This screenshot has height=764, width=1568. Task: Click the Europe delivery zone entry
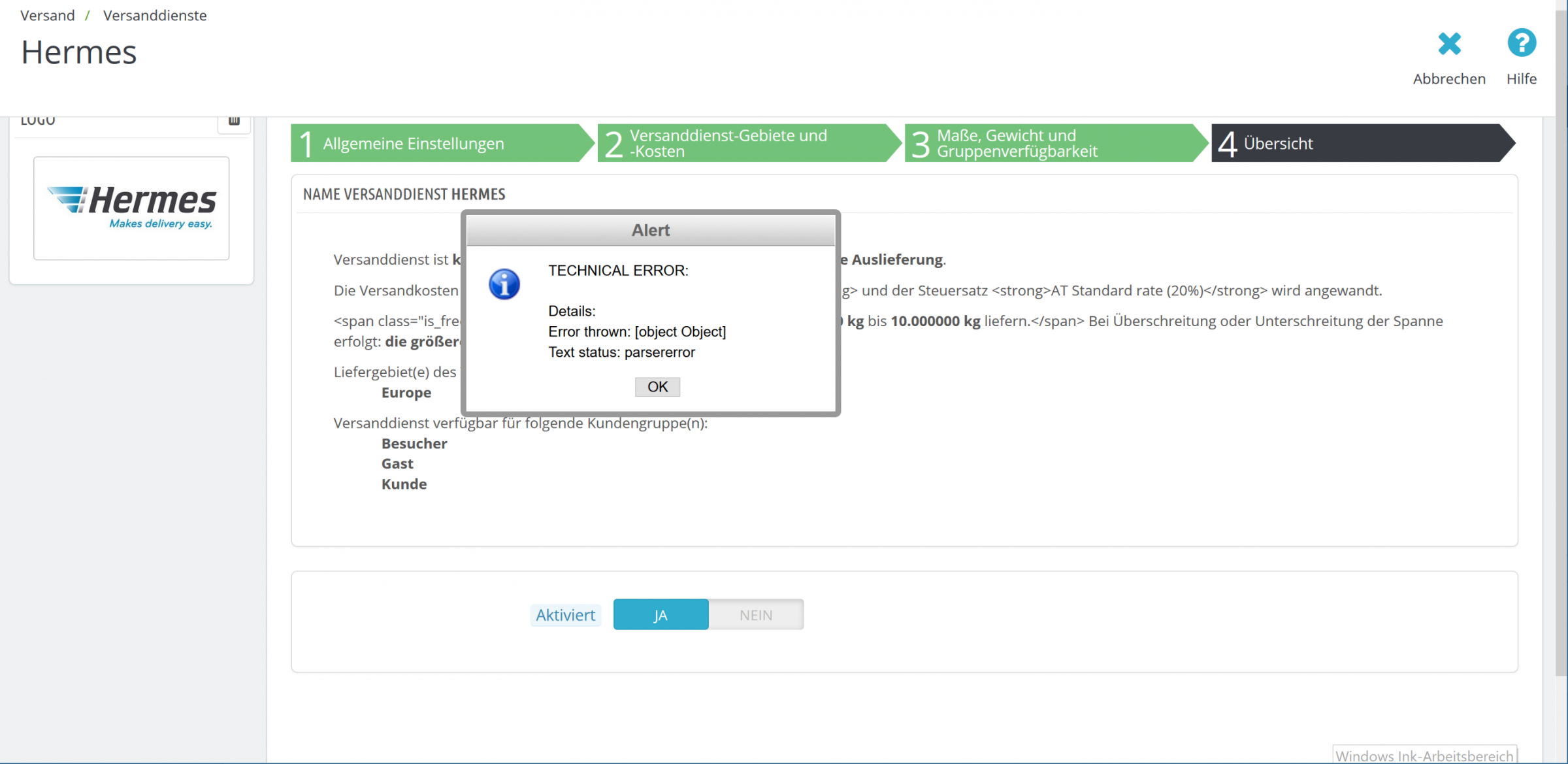click(x=406, y=393)
